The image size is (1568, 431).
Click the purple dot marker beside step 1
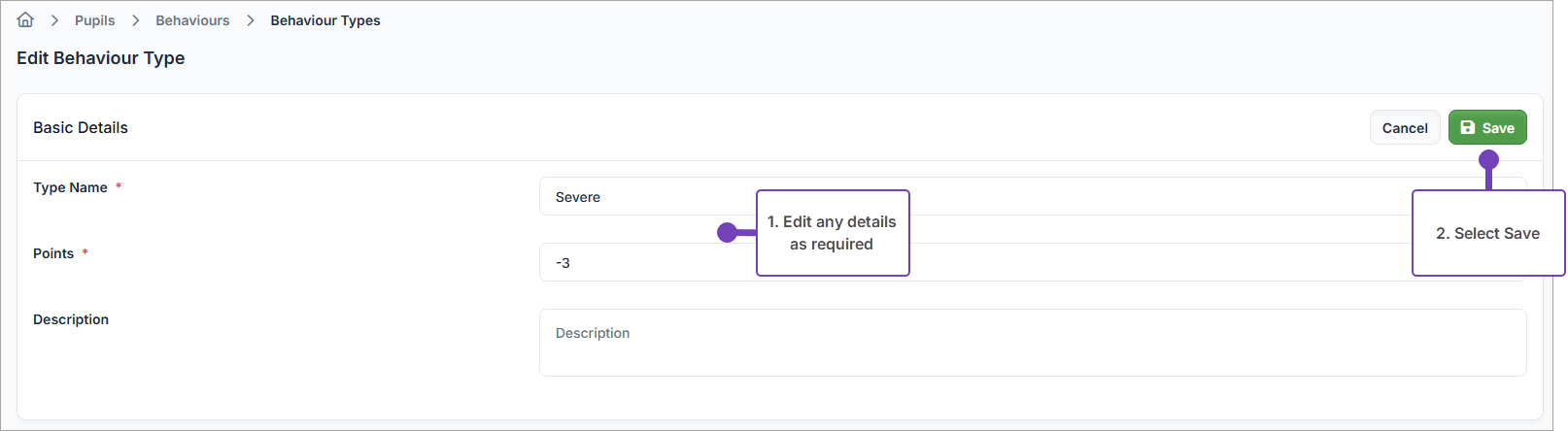pos(727,233)
